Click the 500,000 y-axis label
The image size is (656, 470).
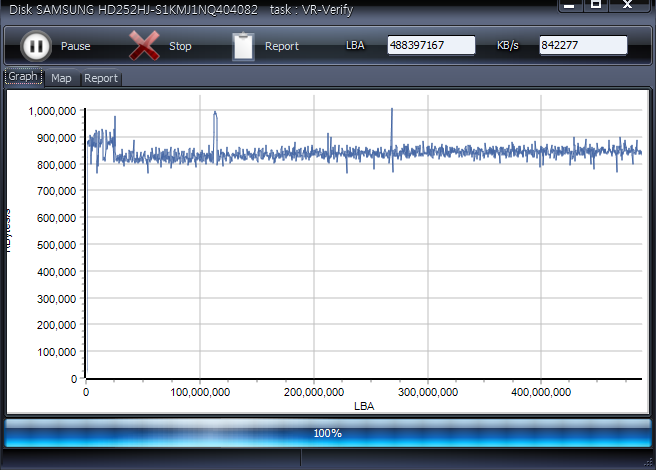tap(56, 245)
